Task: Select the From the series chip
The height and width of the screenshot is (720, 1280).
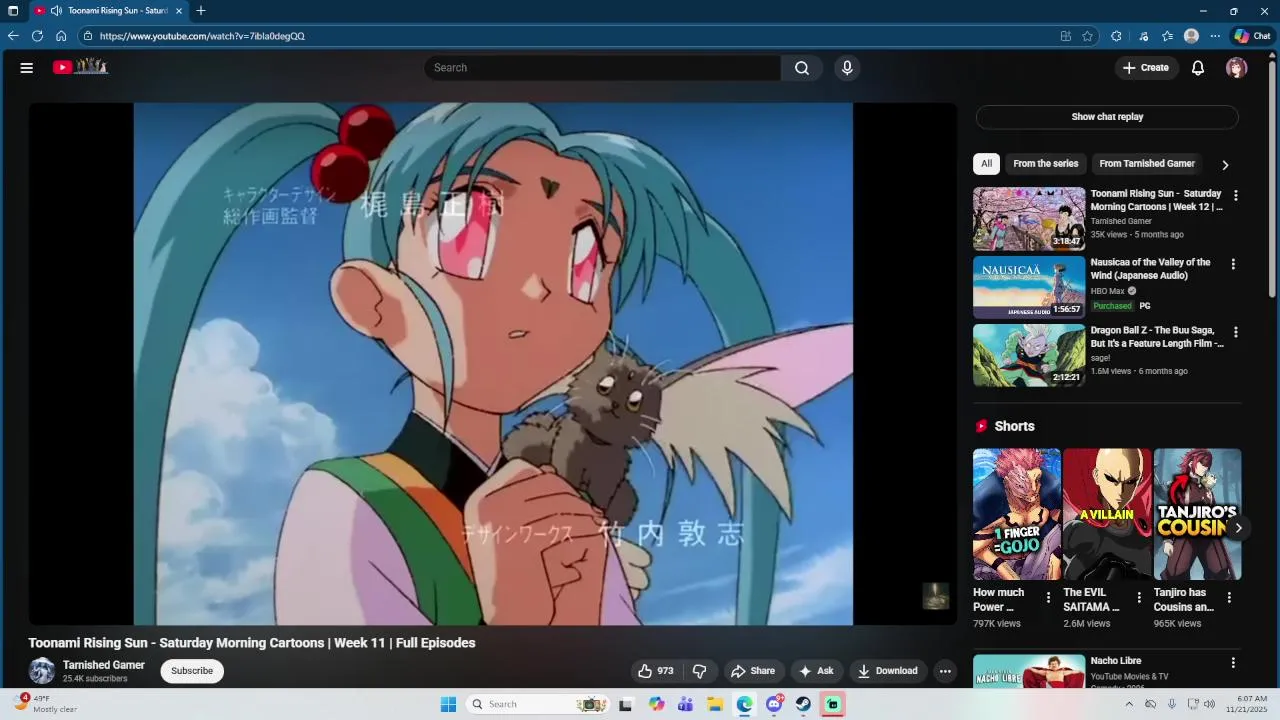Action: pyautogui.click(x=1046, y=164)
